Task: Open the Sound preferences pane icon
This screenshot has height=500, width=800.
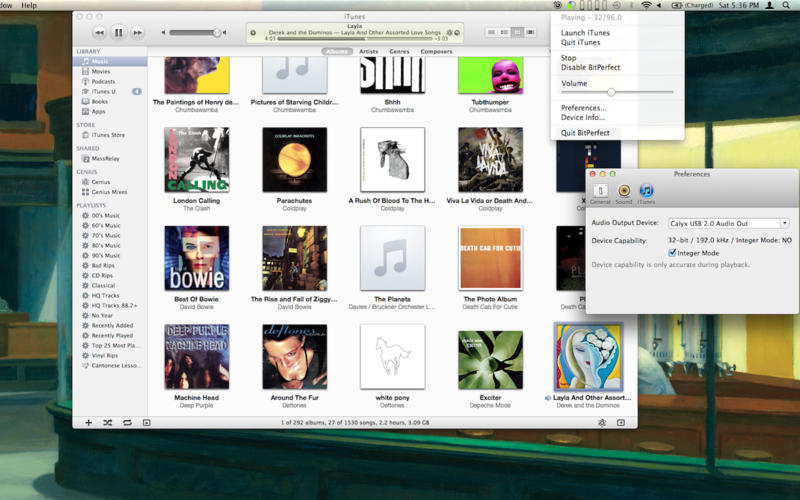Action: tap(624, 191)
